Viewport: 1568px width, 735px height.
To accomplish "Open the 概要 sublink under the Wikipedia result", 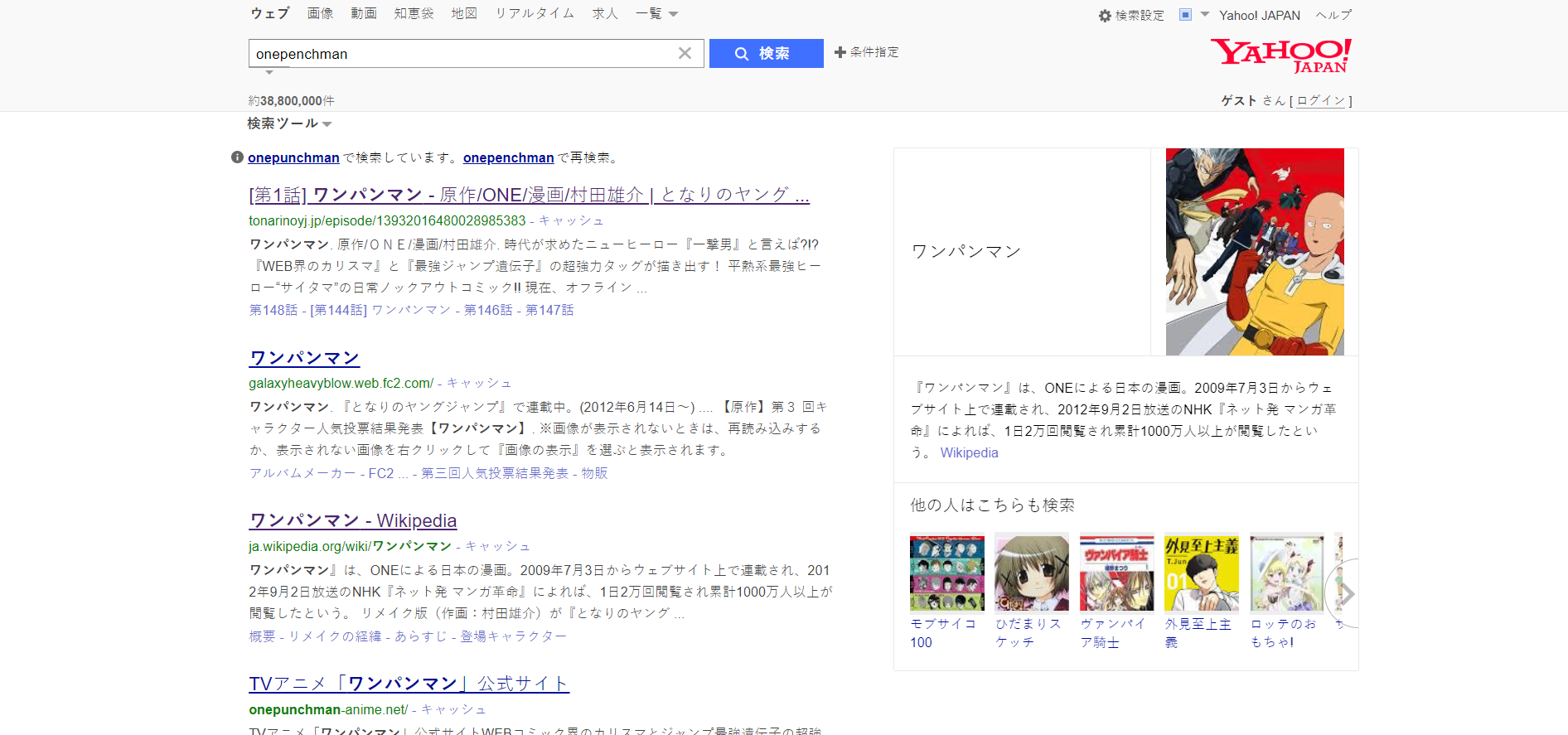I will click(x=262, y=636).
